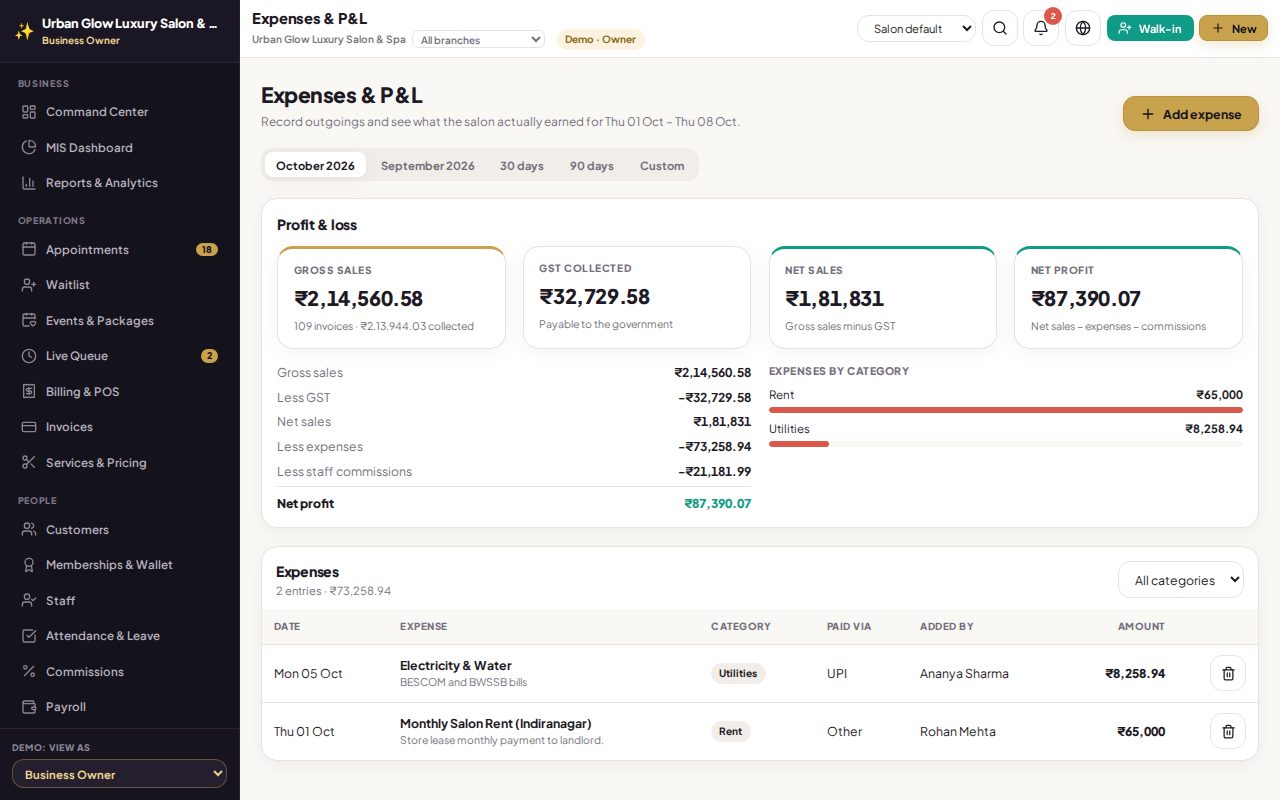Choose the Custom date range tab

[662, 165]
